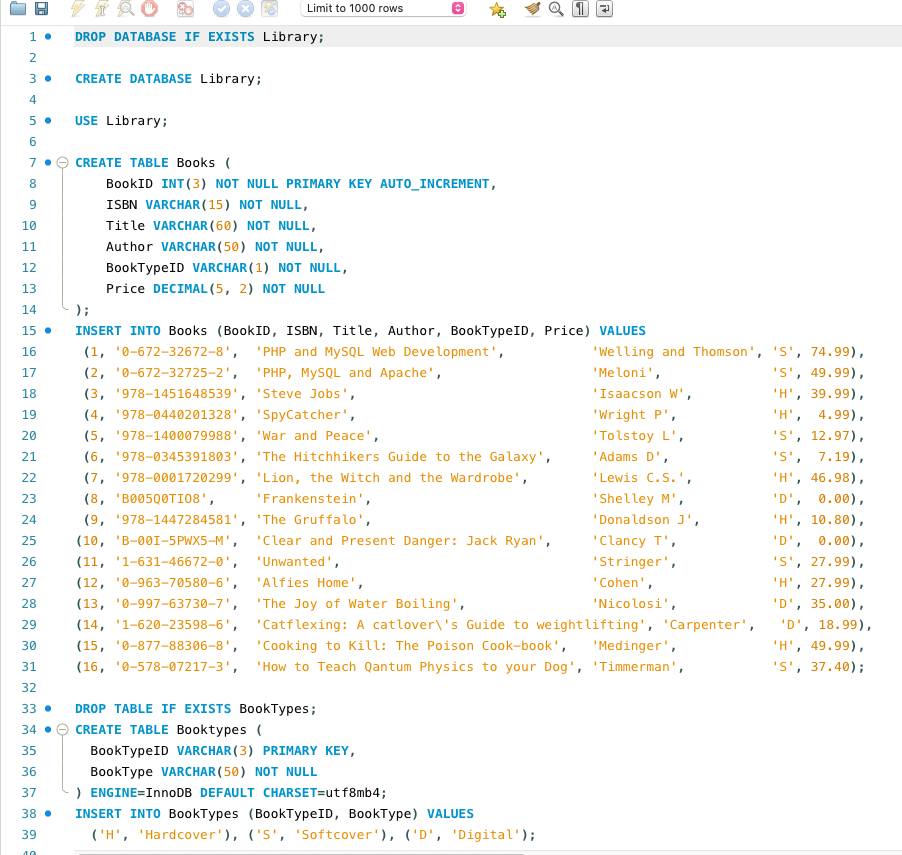Image resolution: width=902 pixels, height=855 pixels.
Task: Open the find panel with the magnifier icon
Action: tap(556, 8)
